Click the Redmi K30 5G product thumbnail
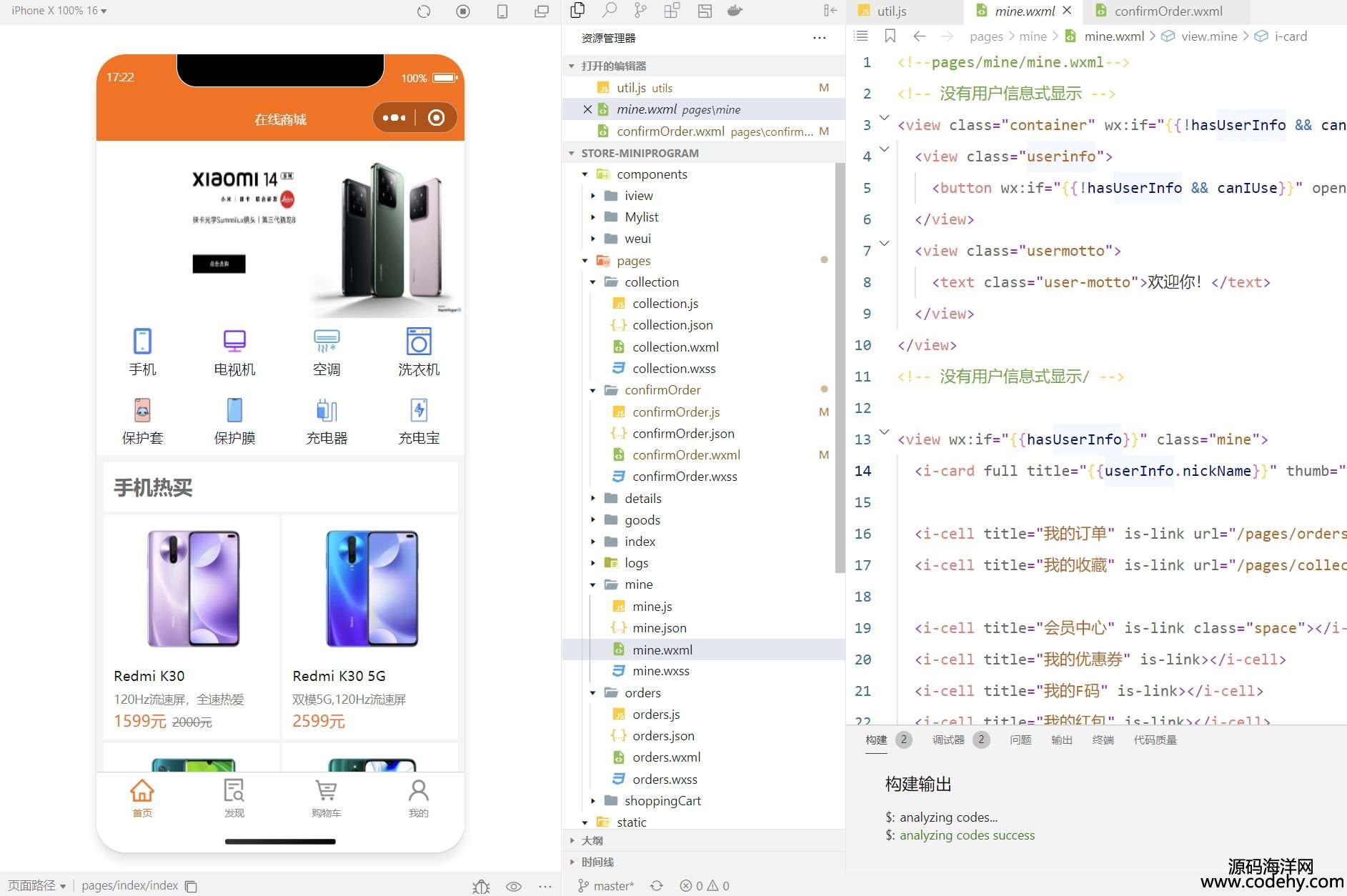This screenshot has height=896, width=1347. (371, 589)
